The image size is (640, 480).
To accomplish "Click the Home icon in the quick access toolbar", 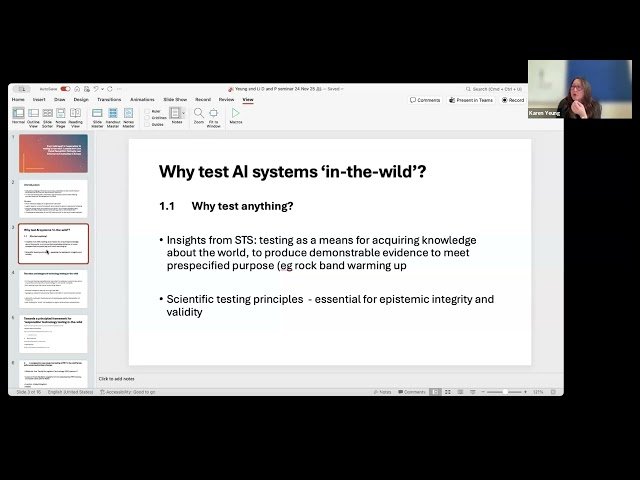I will tap(77, 89).
